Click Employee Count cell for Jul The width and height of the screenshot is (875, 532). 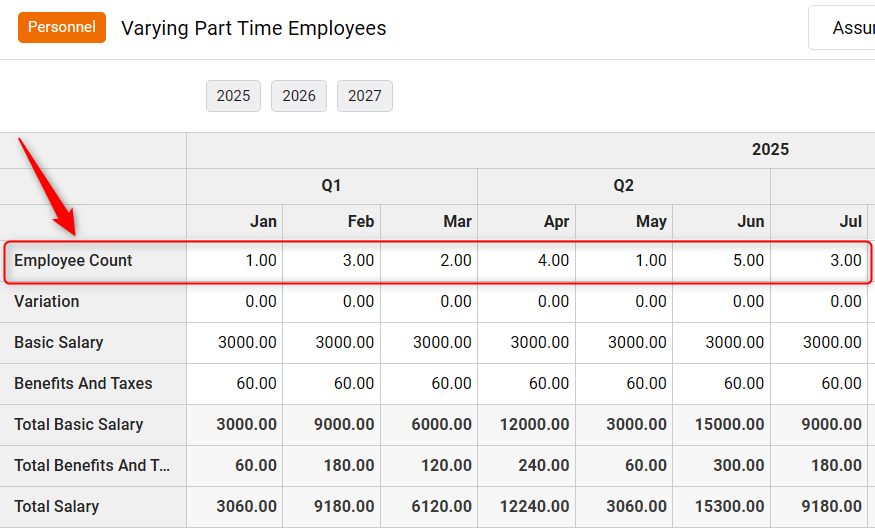[x=819, y=261]
